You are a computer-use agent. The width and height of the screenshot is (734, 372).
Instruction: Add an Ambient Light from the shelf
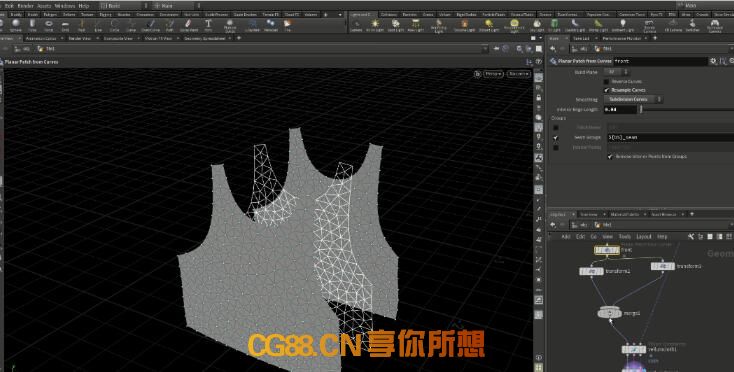[623, 25]
